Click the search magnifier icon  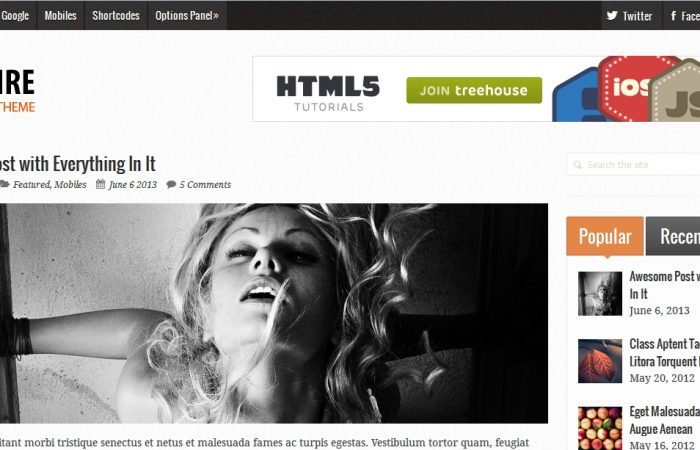pos(578,165)
